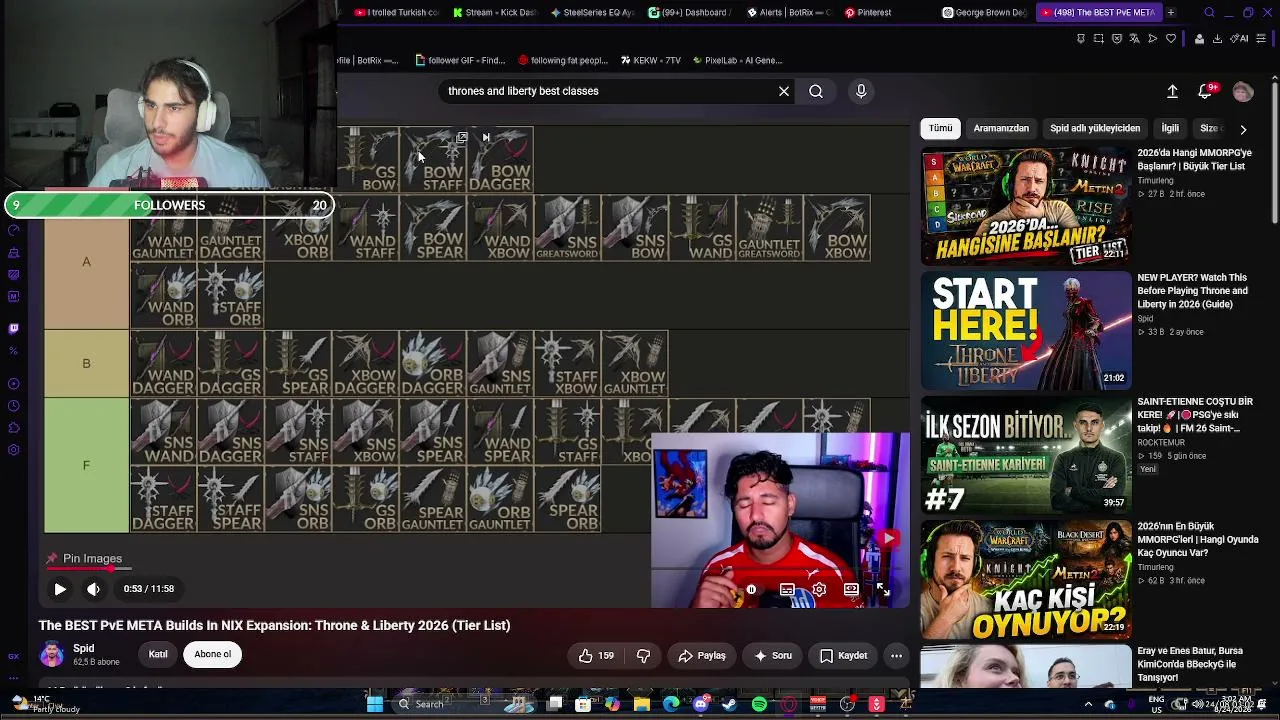Subscribe with the Abone ol button
1280x720 pixels.
[212, 655]
